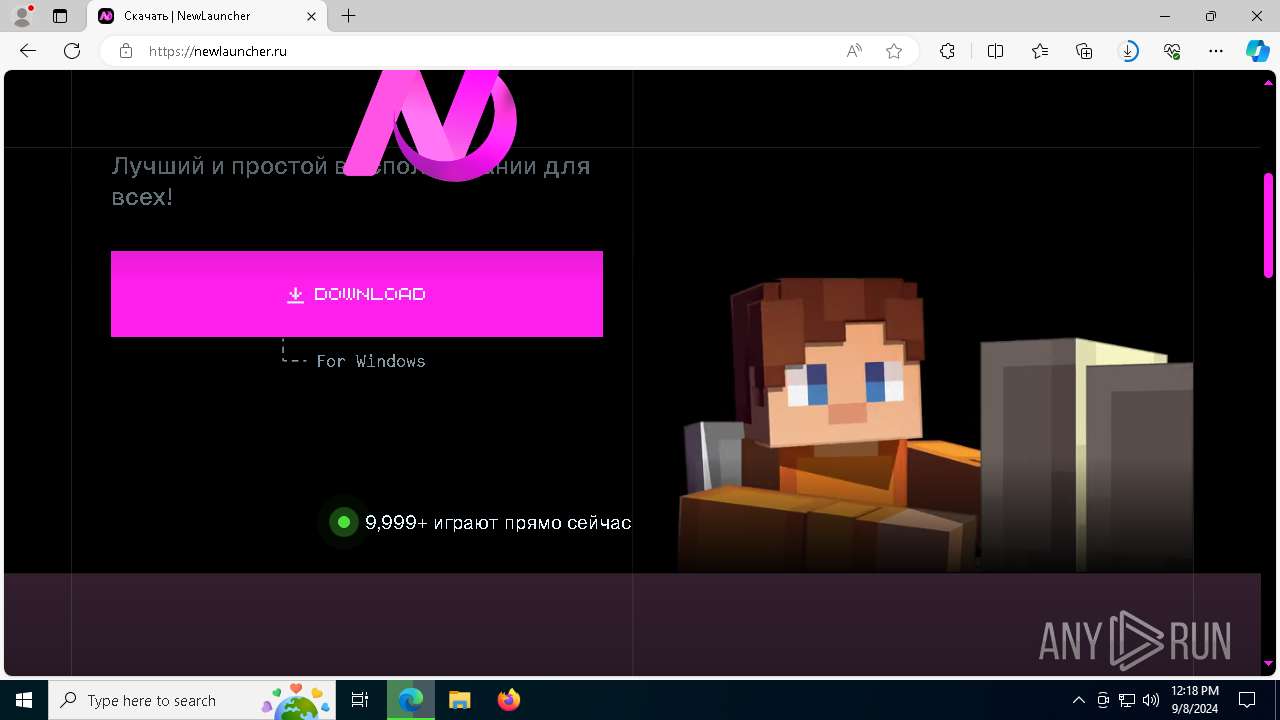The width and height of the screenshot is (1280, 720).
Task: Open Task View on taskbar
Action: tap(361, 700)
